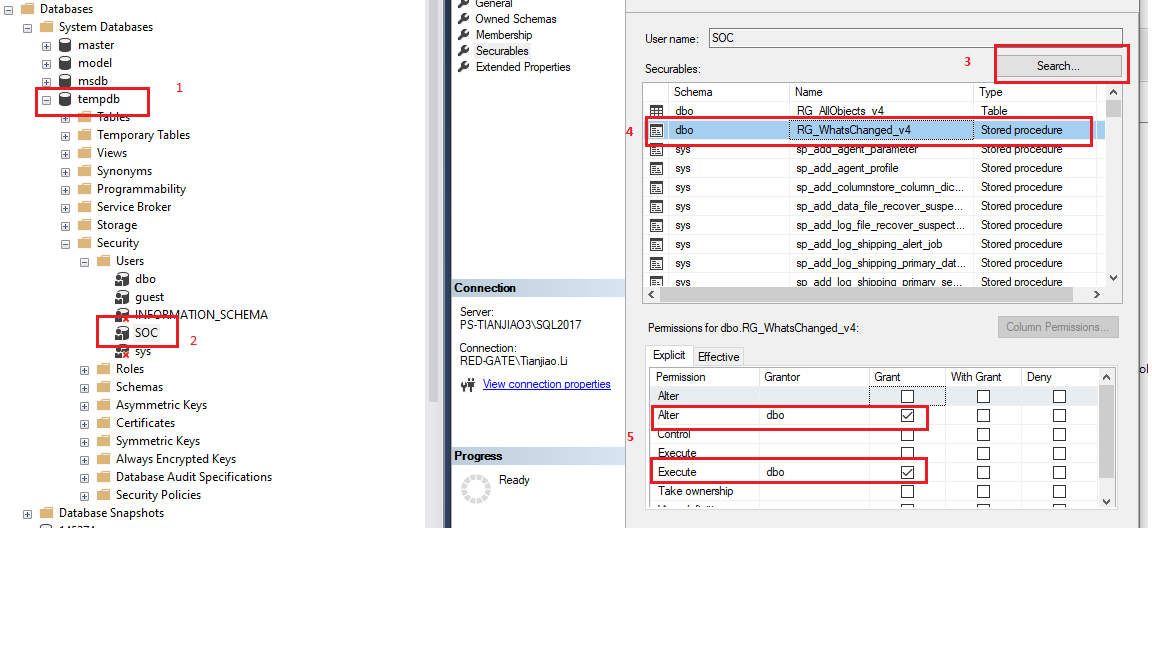Click the Membership wrench icon
The width and height of the screenshot is (1152, 648).
[464, 35]
